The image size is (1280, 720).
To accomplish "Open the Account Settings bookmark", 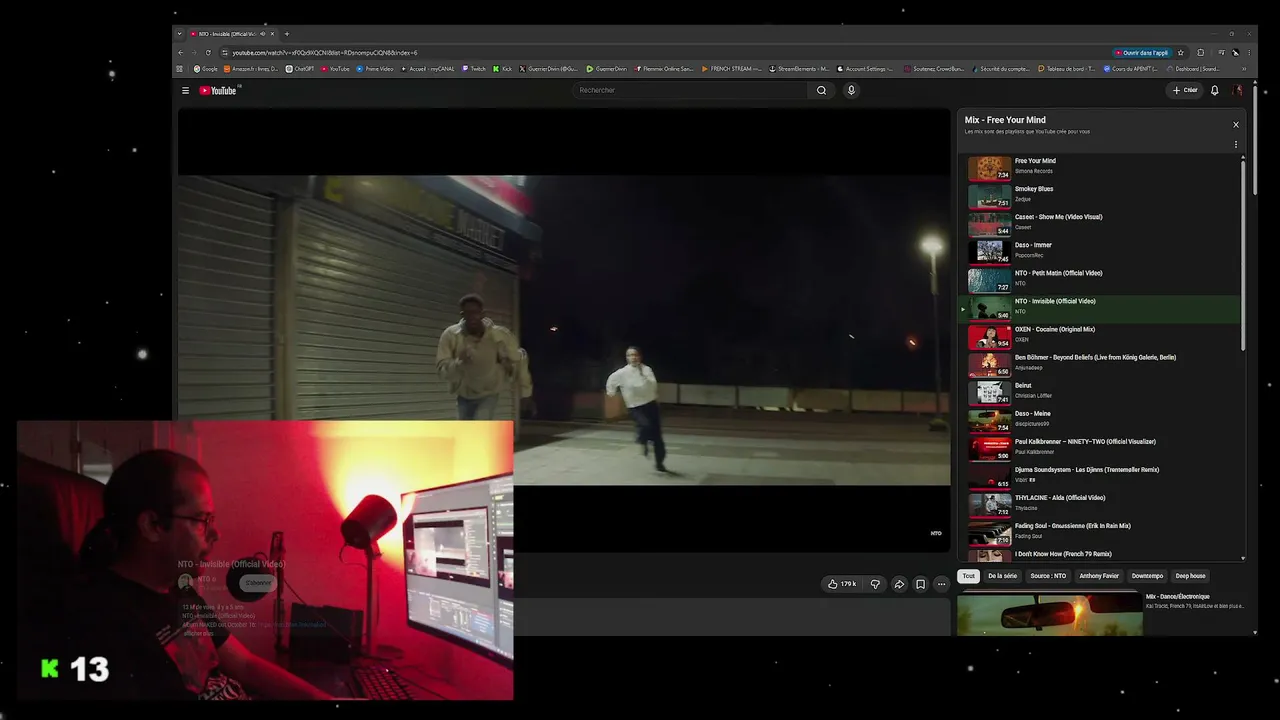I will 865,69.
